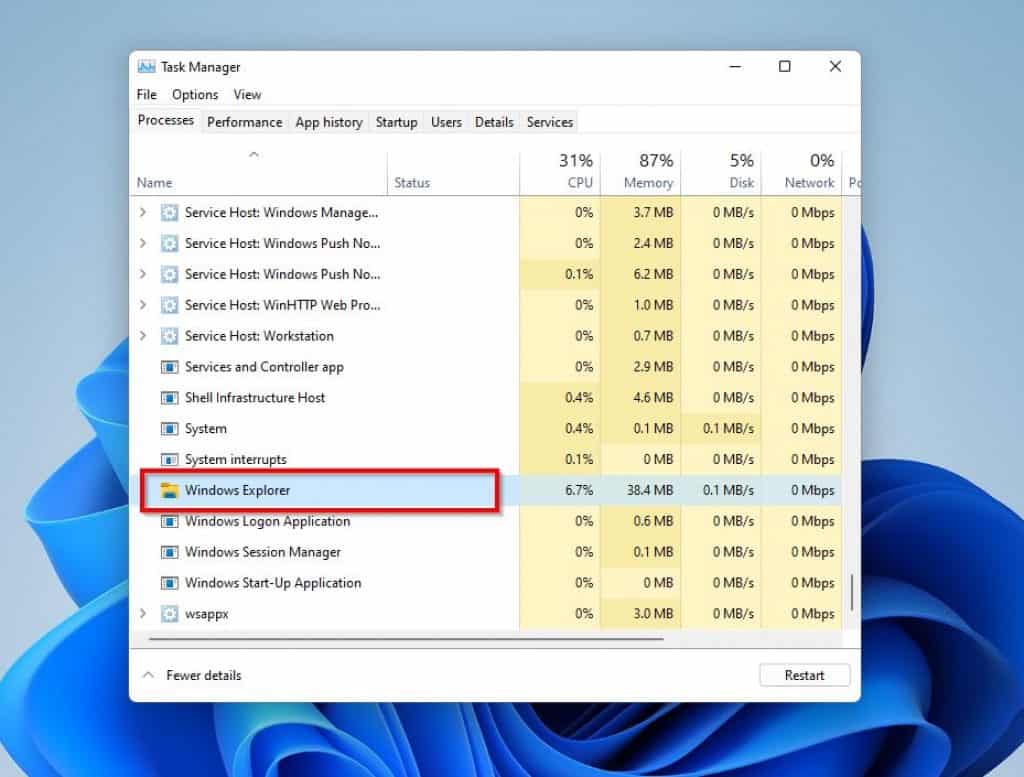The image size is (1024, 777).
Task: Click the Task Manager title bar icon
Action: (146, 67)
